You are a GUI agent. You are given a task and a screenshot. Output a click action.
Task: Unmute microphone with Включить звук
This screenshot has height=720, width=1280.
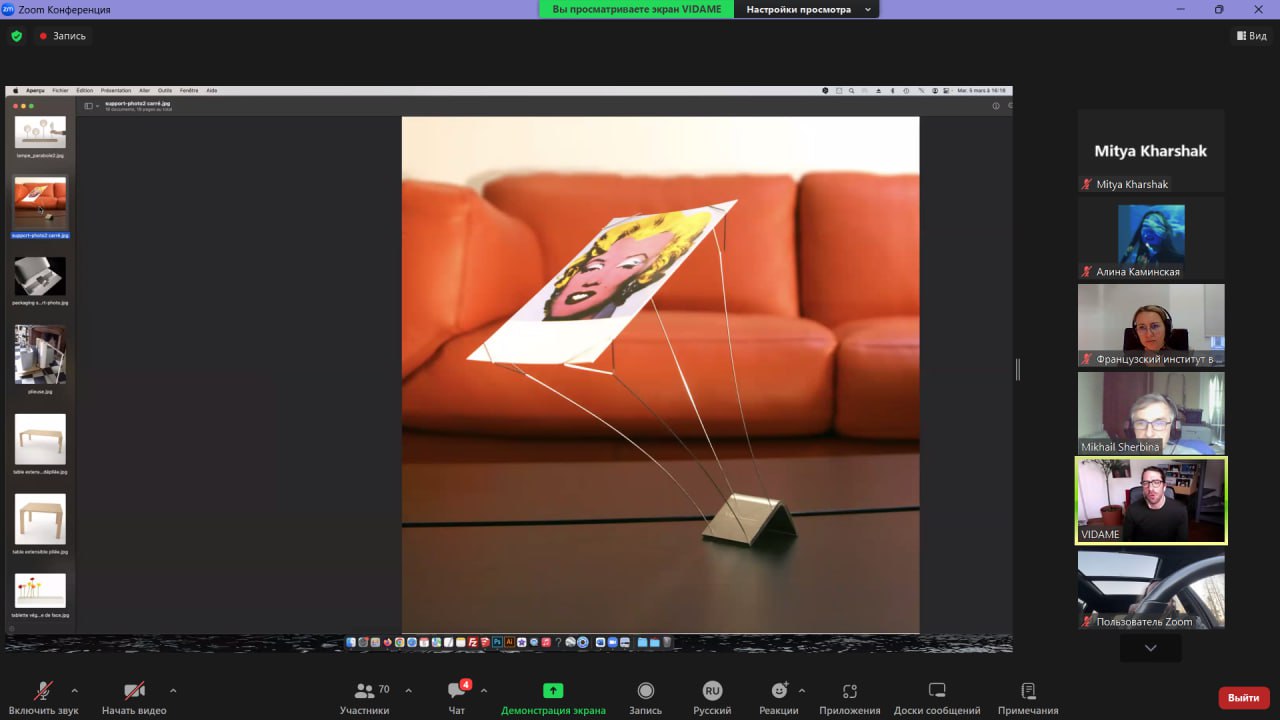pyautogui.click(x=43, y=698)
